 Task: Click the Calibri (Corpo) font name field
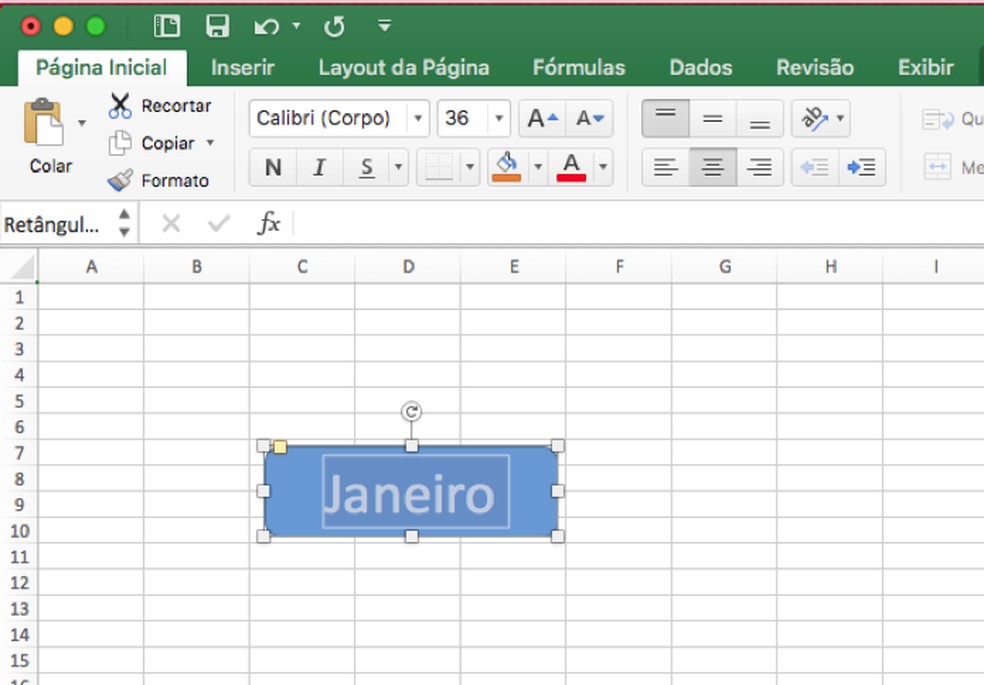pos(329,118)
